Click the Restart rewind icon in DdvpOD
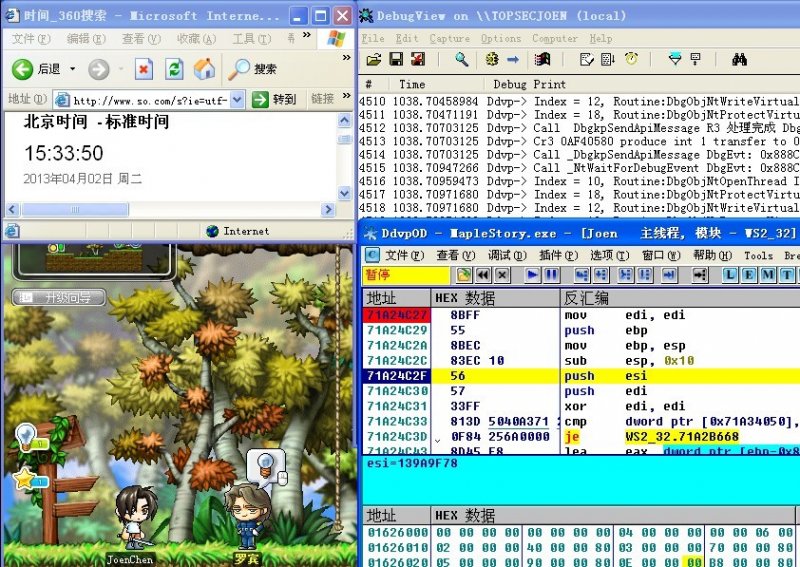Image resolution: width=800 pixels, height=567 pixels. tap(483, 275)
